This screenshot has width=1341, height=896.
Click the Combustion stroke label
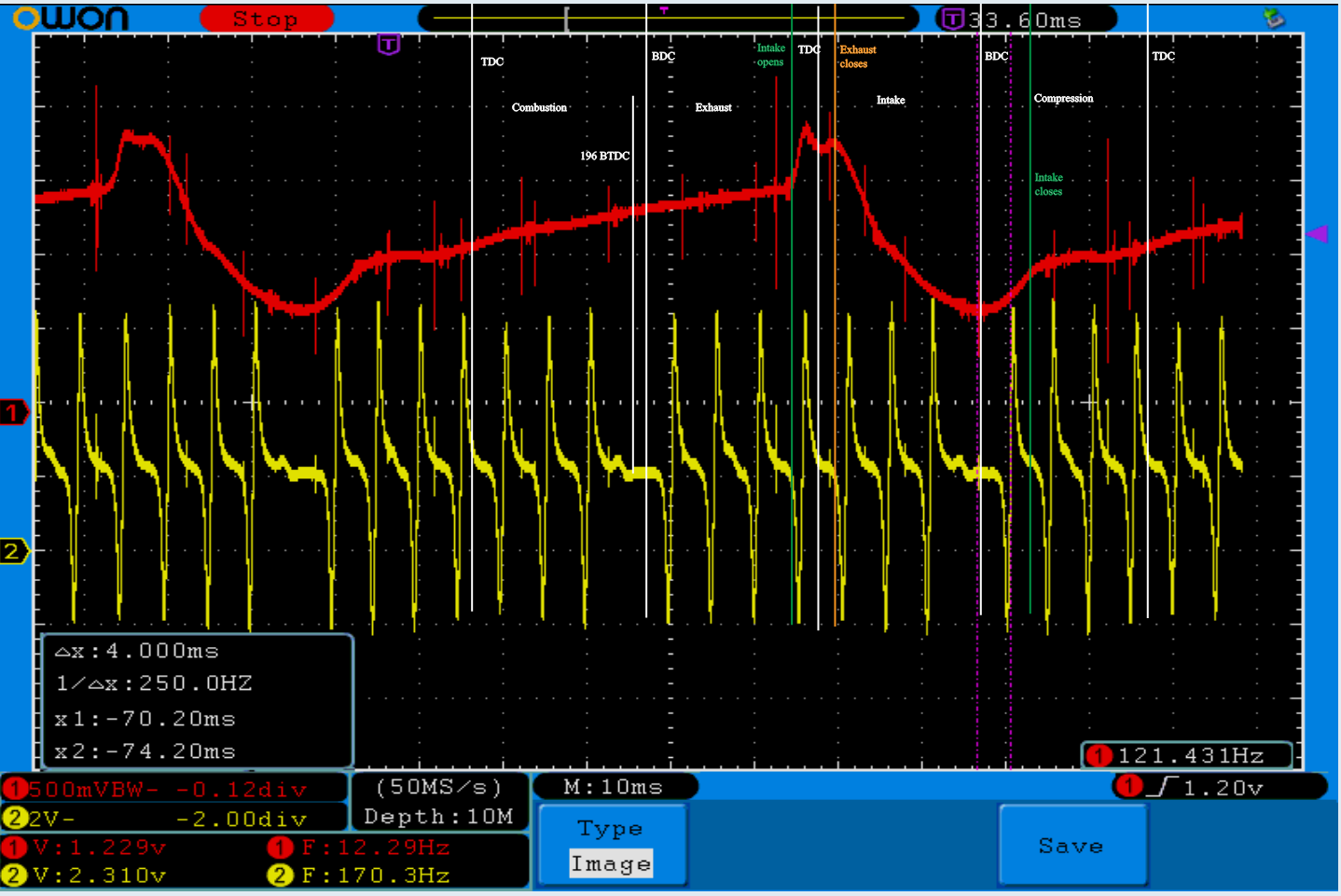click(x=539, y=107)
